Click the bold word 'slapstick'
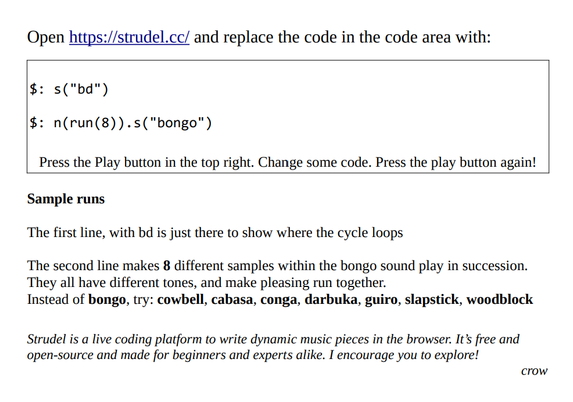 coord(432,300)
